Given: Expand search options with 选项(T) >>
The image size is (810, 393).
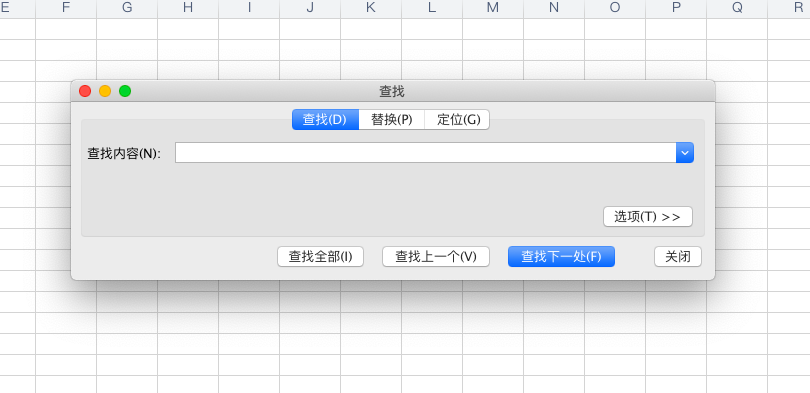Looking at the screenshot, I should (x=648, y=217).
